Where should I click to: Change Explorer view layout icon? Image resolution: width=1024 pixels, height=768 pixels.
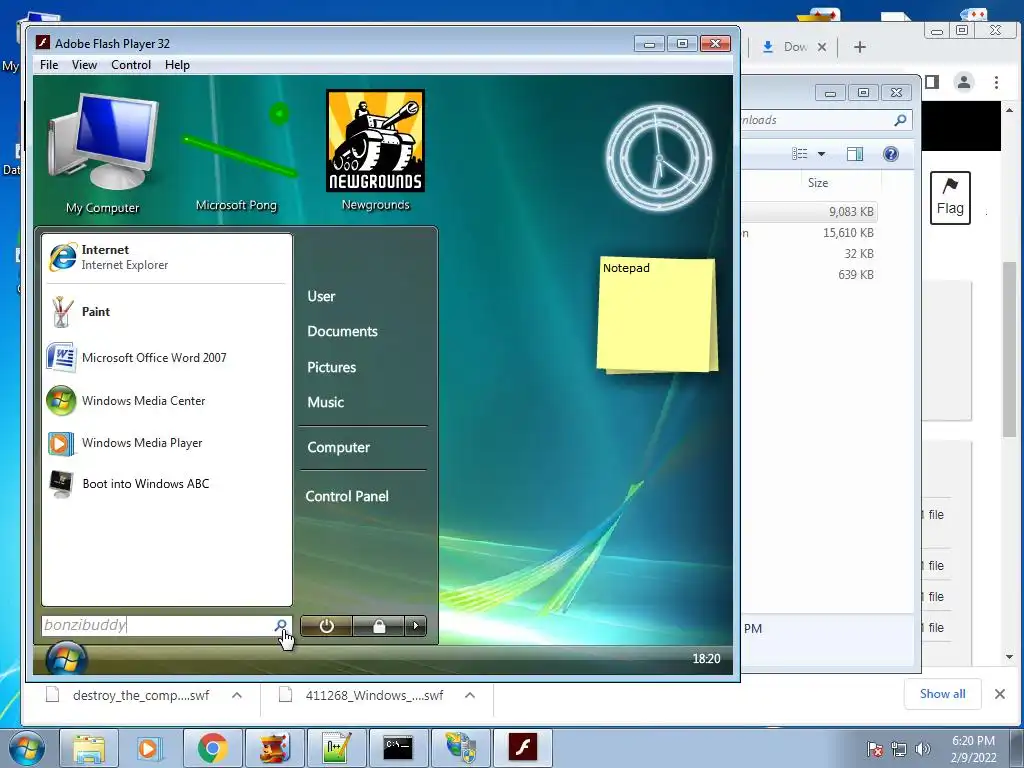click(800, 153)
